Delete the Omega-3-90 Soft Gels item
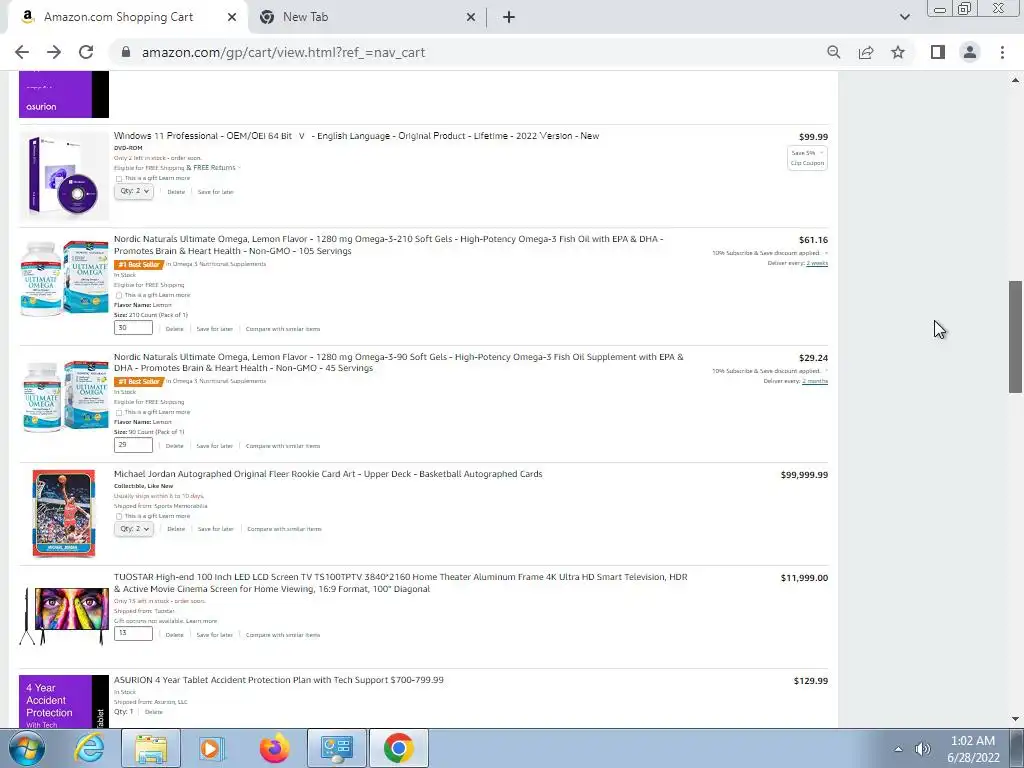Viewport: 1024px width, 768px height. (x=174, y=446)
